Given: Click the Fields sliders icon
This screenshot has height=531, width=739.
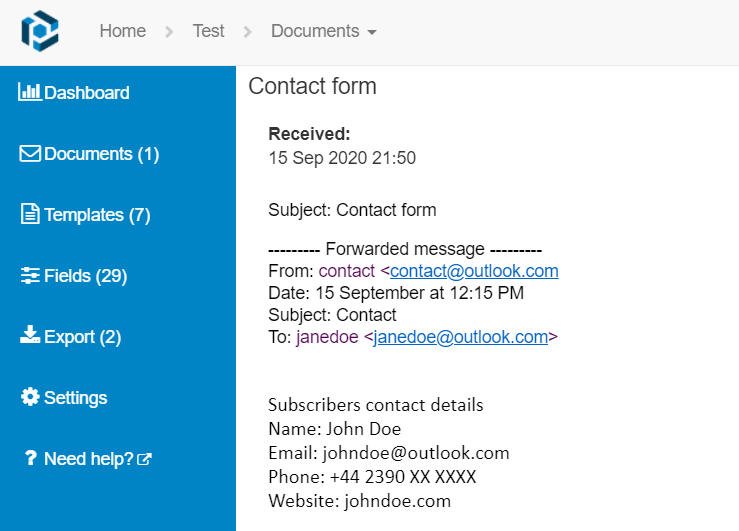Looking at the screenshot, I should (x=30, y=276).
